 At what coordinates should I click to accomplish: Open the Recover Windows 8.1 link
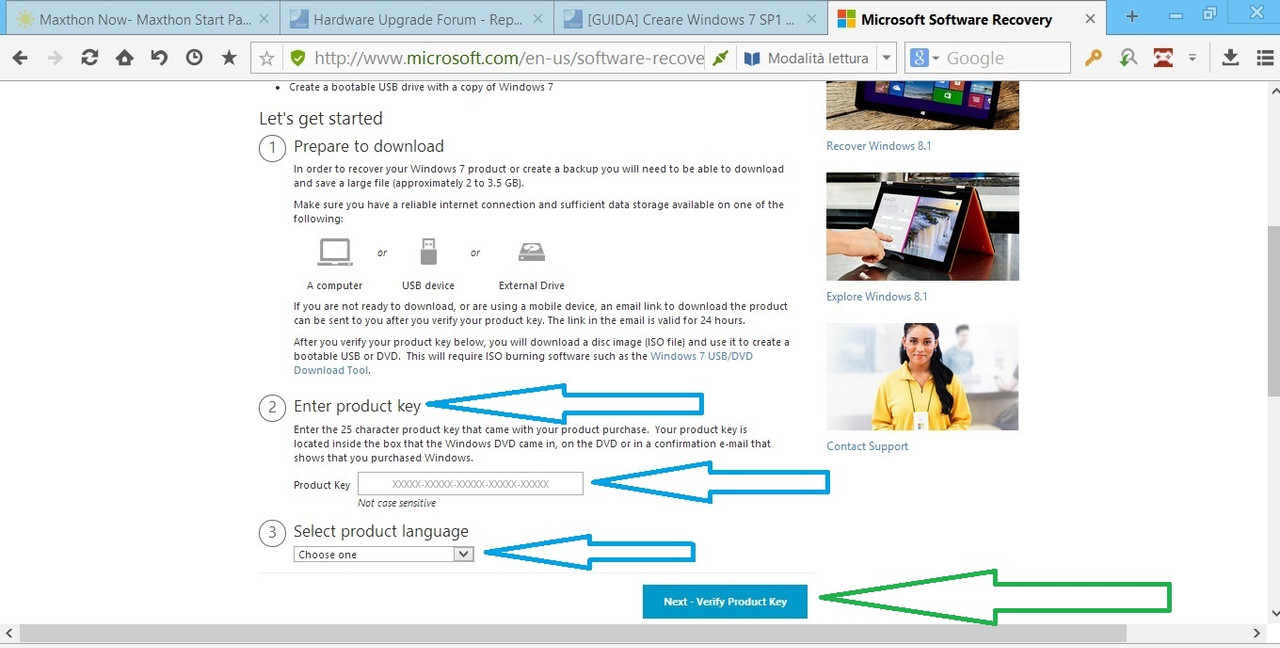click(x=879, y=146)
